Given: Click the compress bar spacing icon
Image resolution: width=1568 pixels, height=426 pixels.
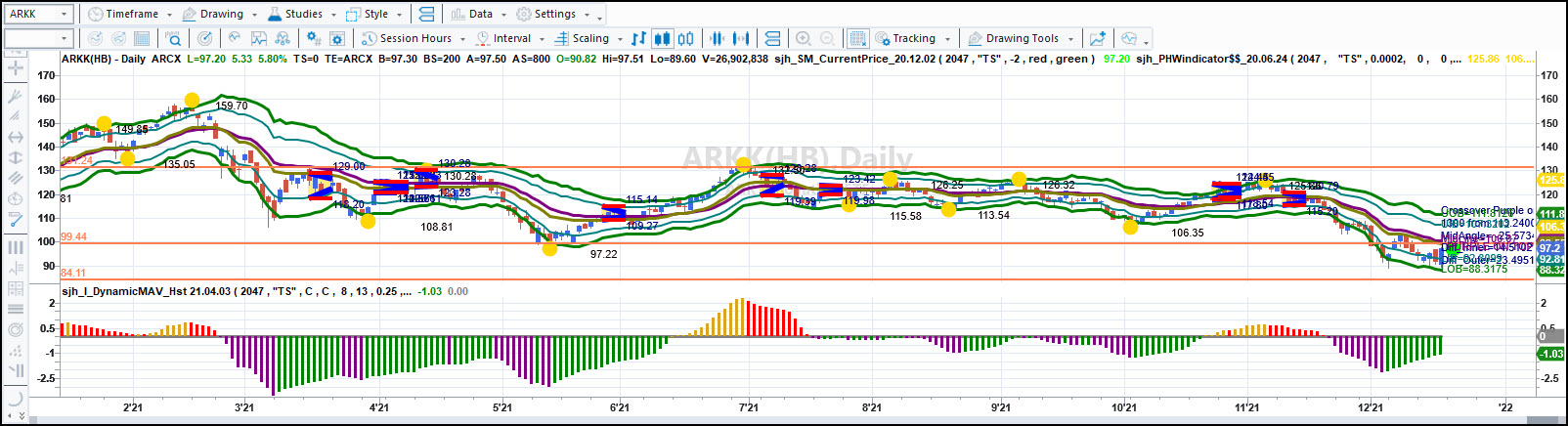Looking at the screenshot, I should click(x=717, y=38).
